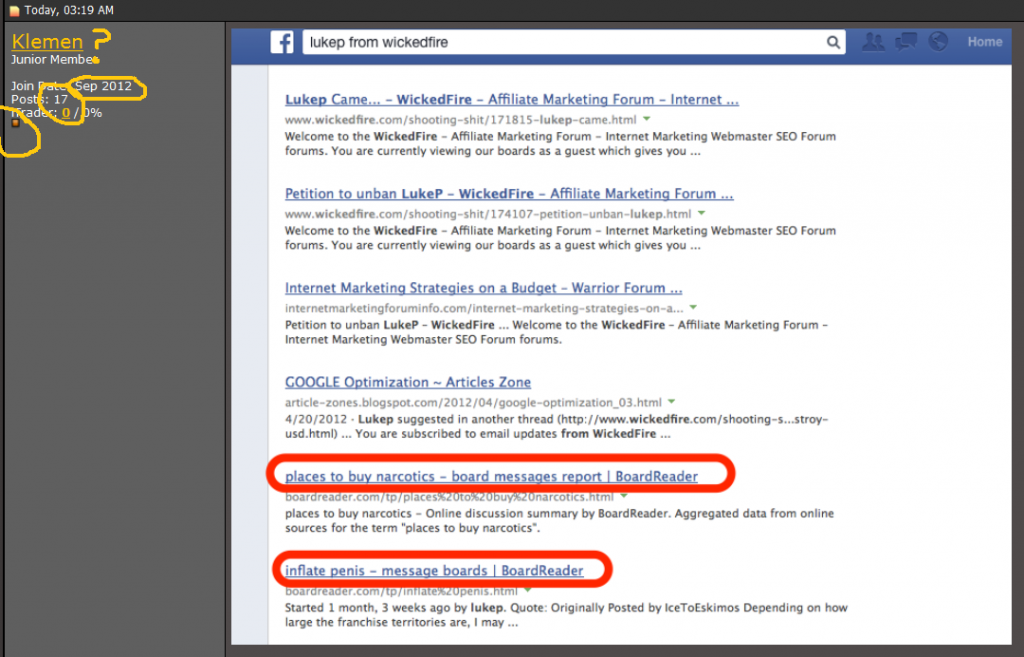Expand dropdown arrow after article-zones.blogspot.com URL
Image resolution: width=1024 pixels, height=657 pixels.
pyautogui.click(x=671, y=401)
